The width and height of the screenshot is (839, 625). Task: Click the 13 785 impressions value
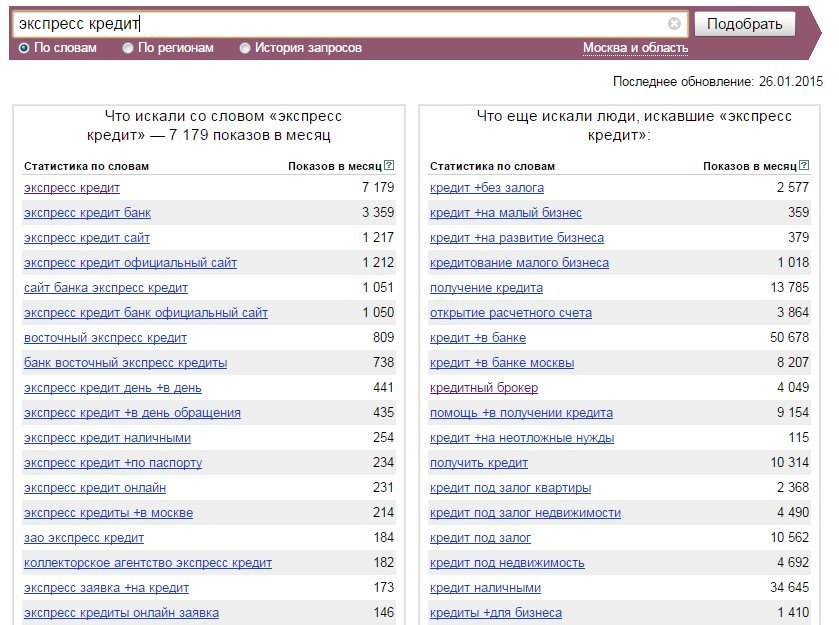(x=789, y=287)
